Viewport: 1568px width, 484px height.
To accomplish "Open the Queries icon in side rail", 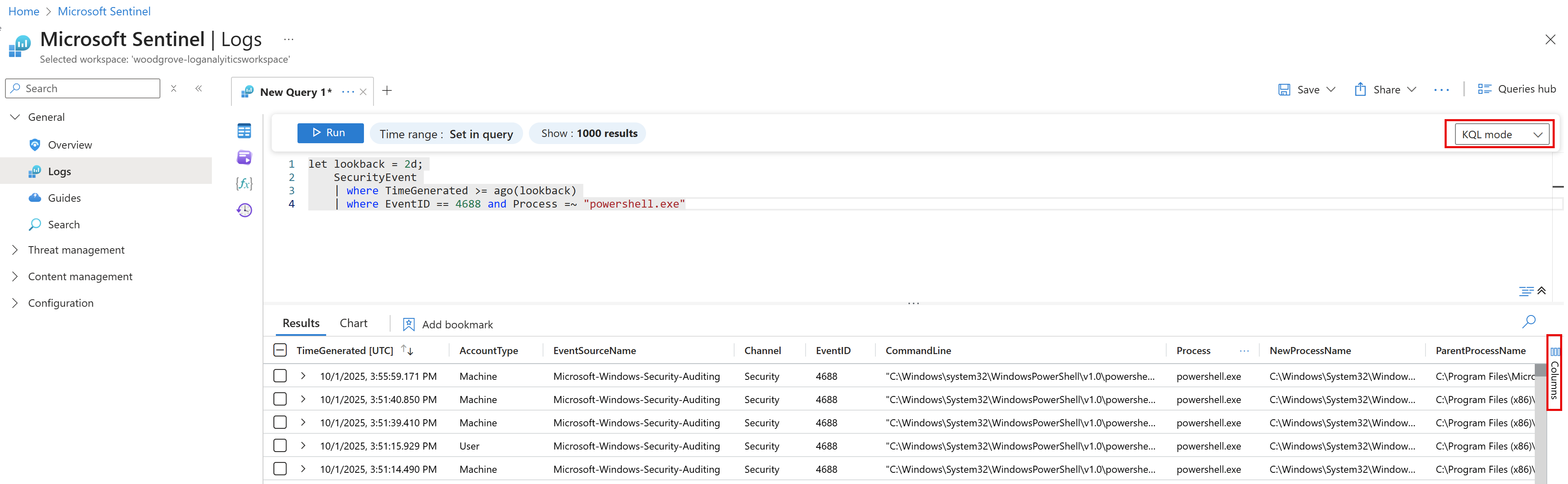I will (244, 157).
